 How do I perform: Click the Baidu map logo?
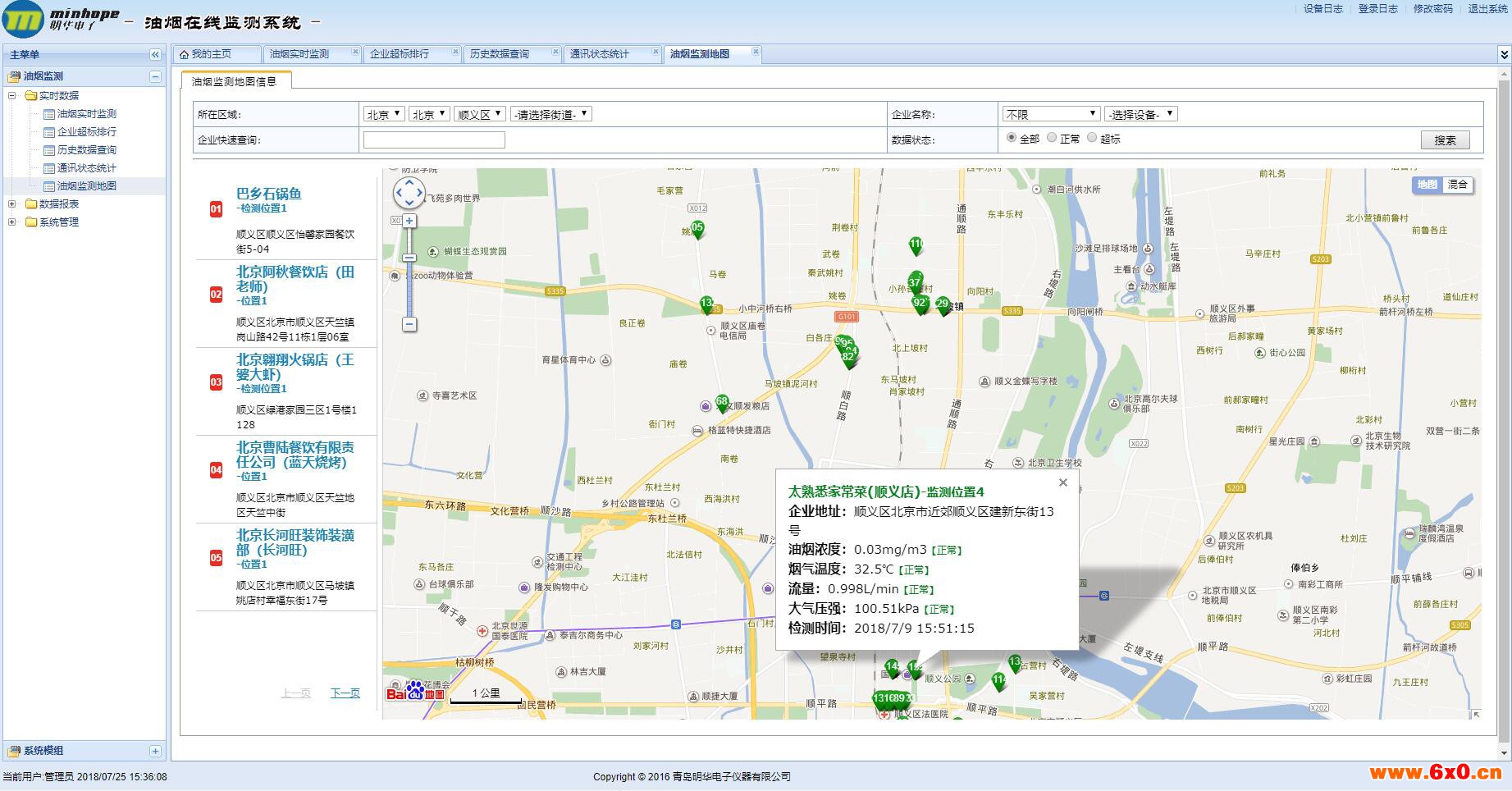click(x=416, y=692)
